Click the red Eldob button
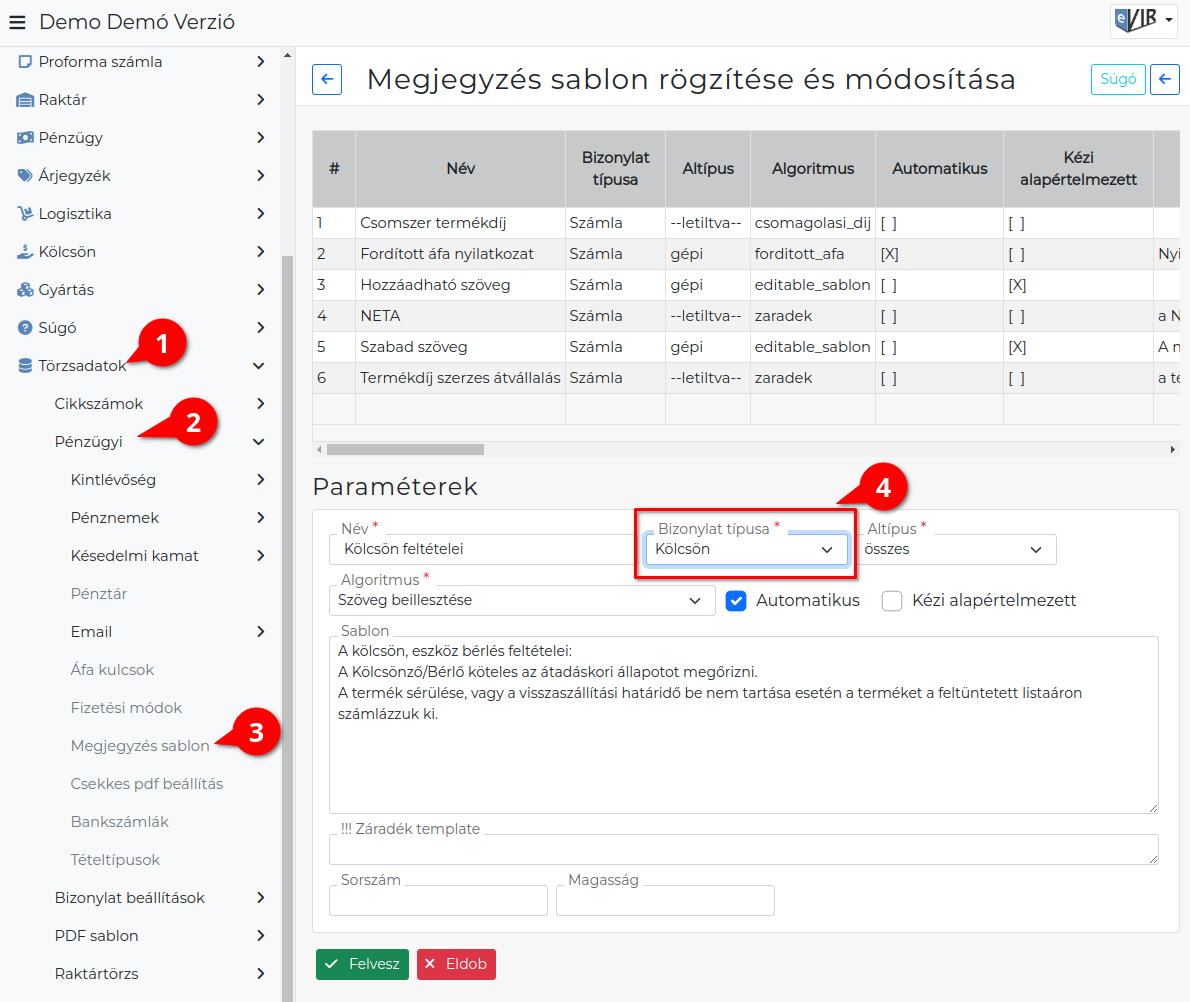Viewport: 1190px width, 1002px height. 456,964
